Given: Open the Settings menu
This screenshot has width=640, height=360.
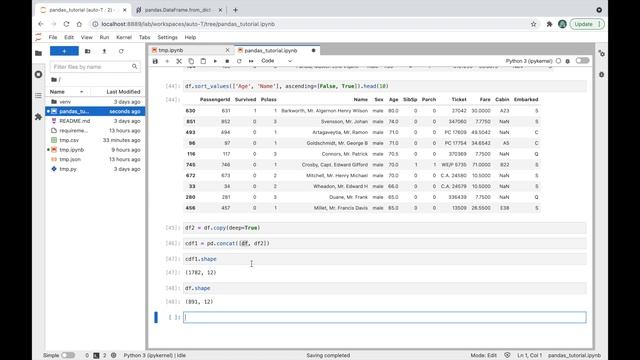Looking at the screenshot, I should (x=167, y=37).
